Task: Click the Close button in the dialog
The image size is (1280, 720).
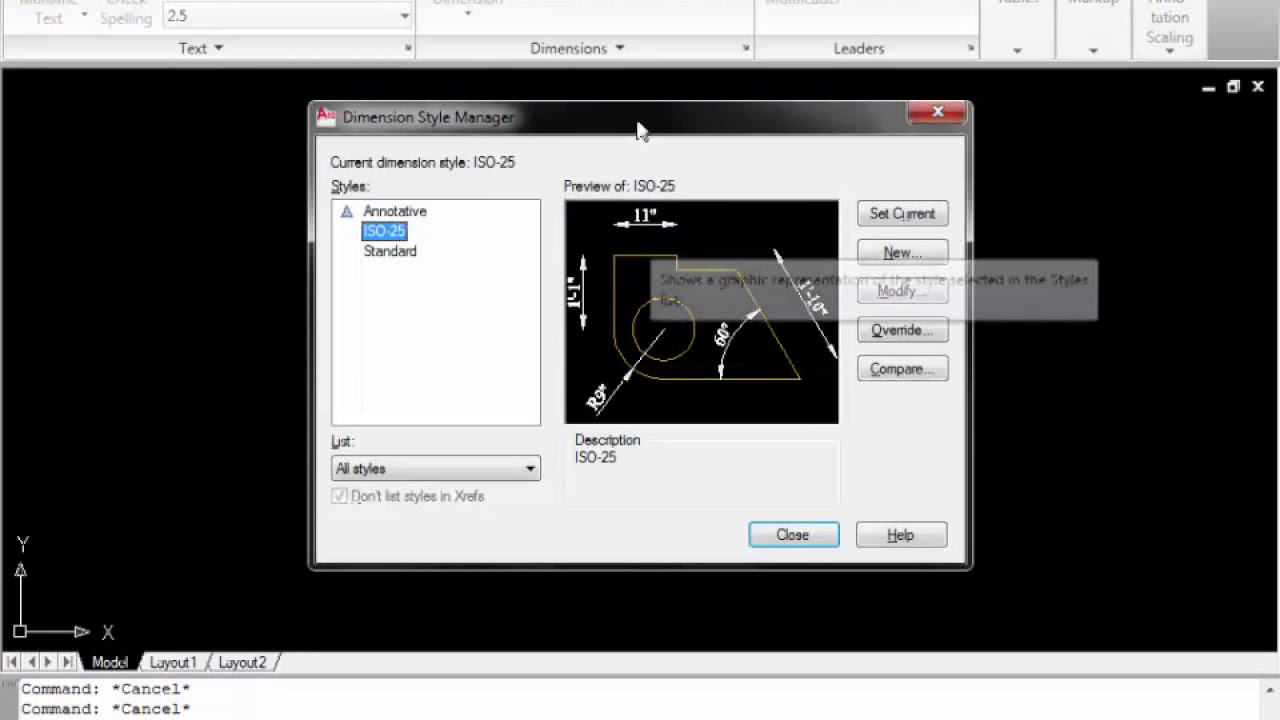Action: point(793,535)
